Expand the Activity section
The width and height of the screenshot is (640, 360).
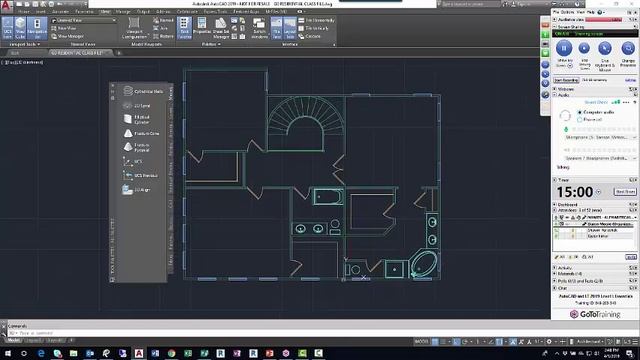(555, 268)
